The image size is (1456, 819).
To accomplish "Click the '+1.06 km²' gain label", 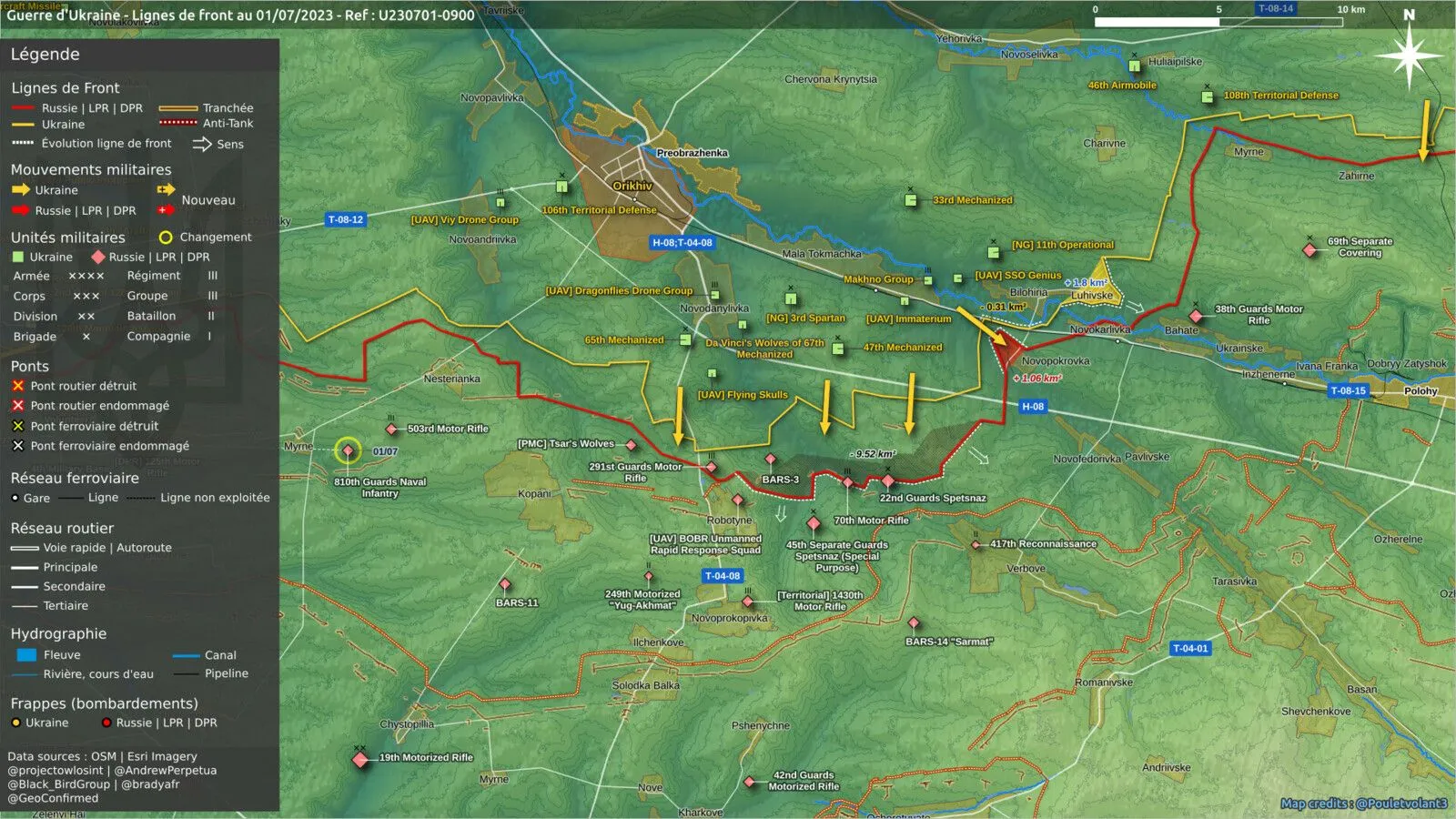I will [x=1036, y=378].
